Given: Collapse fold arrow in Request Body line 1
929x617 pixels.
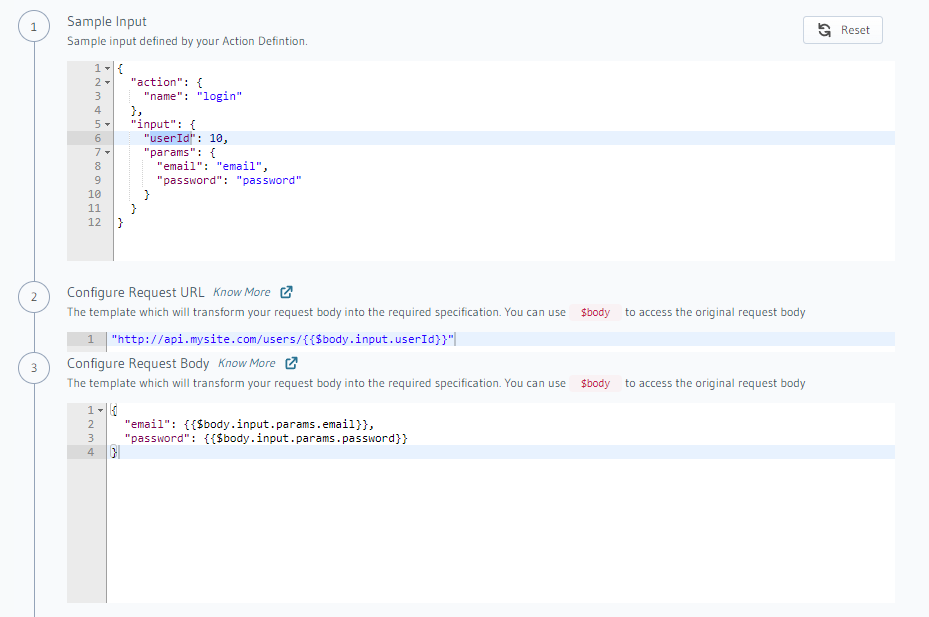Looking at the screenshot, I should click(x=101, y=410).
